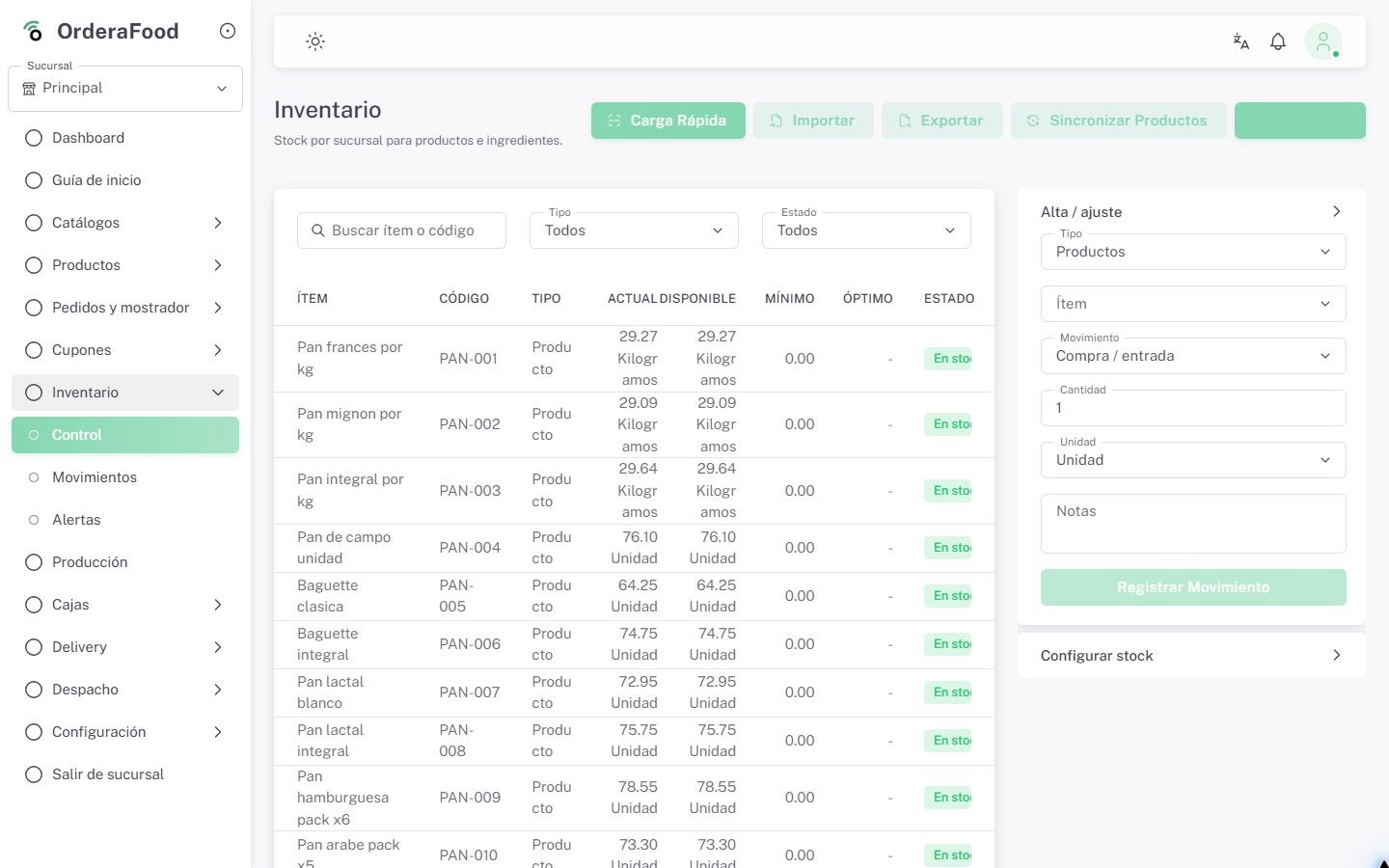1389x868 pixels.
Task: Click the Notas text area
Action: [x=1193, y=524]
